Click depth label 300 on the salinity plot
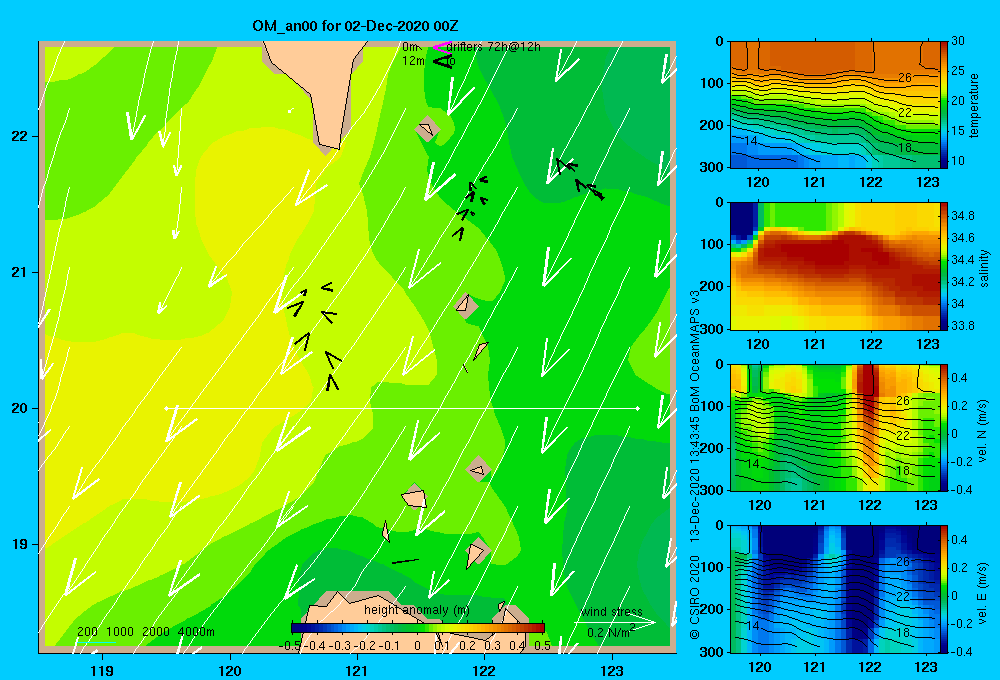This screenshot has width=1000, height=680. click(713, 329)
